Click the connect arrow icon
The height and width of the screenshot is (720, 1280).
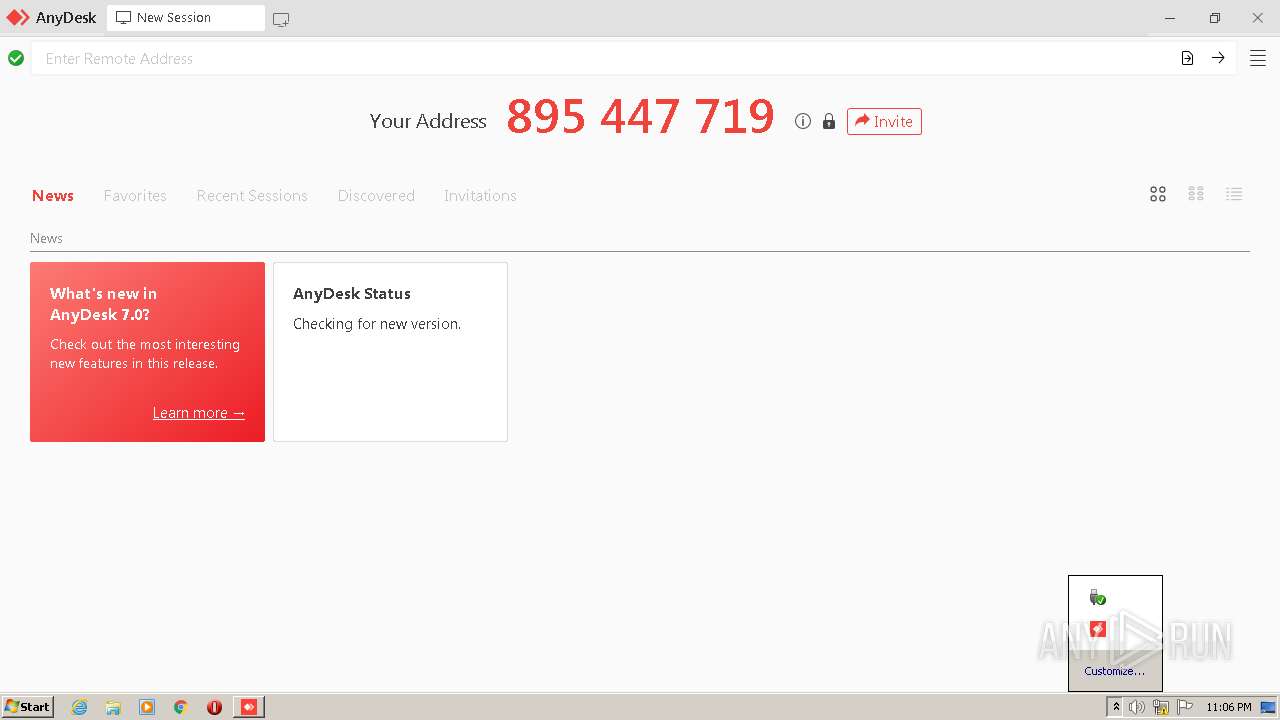[1218, 58]
